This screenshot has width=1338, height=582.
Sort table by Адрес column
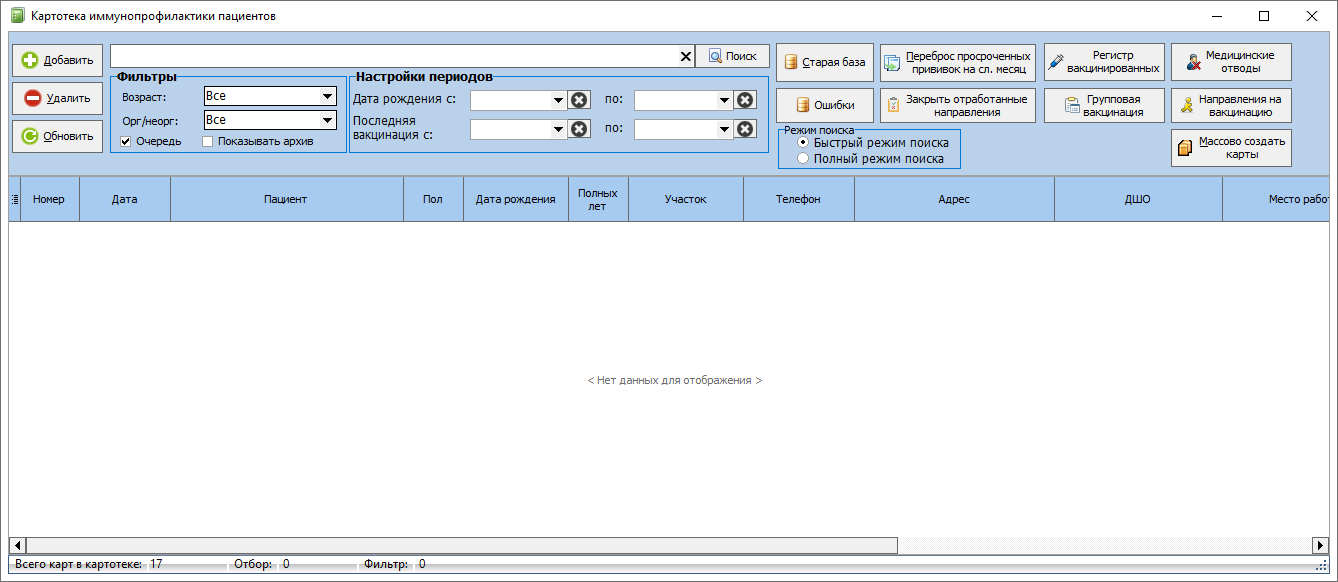(954, 199)
